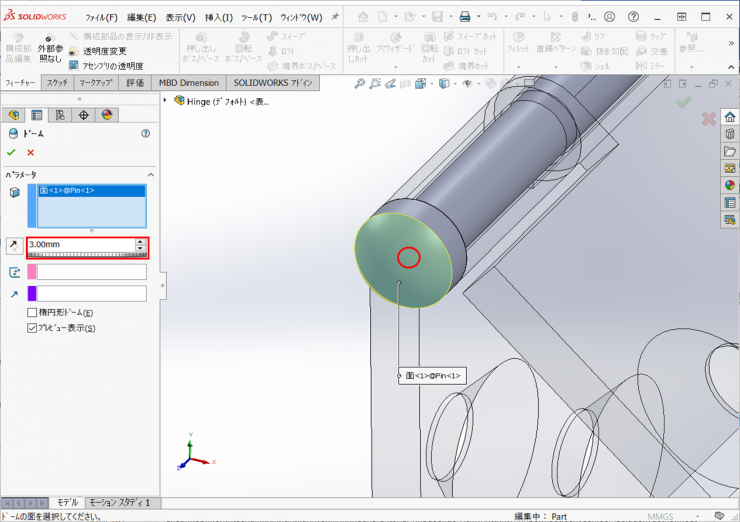Viewport: 740px width, 522px height.
Task: Enable the elliptical dome checkbox
Action: 33,313
